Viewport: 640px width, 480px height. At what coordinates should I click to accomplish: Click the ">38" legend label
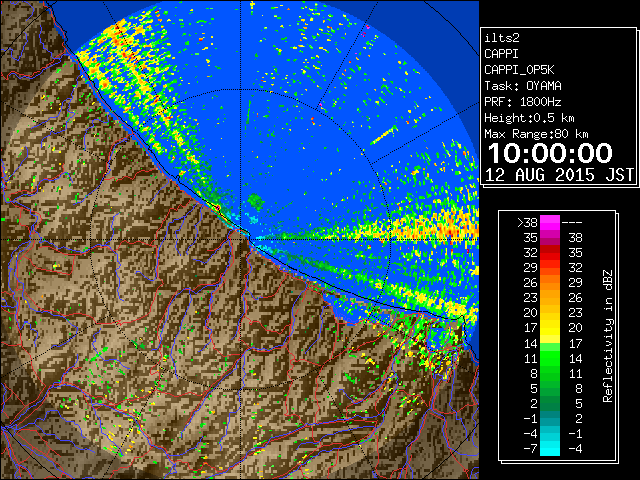(x=527, y=222)
